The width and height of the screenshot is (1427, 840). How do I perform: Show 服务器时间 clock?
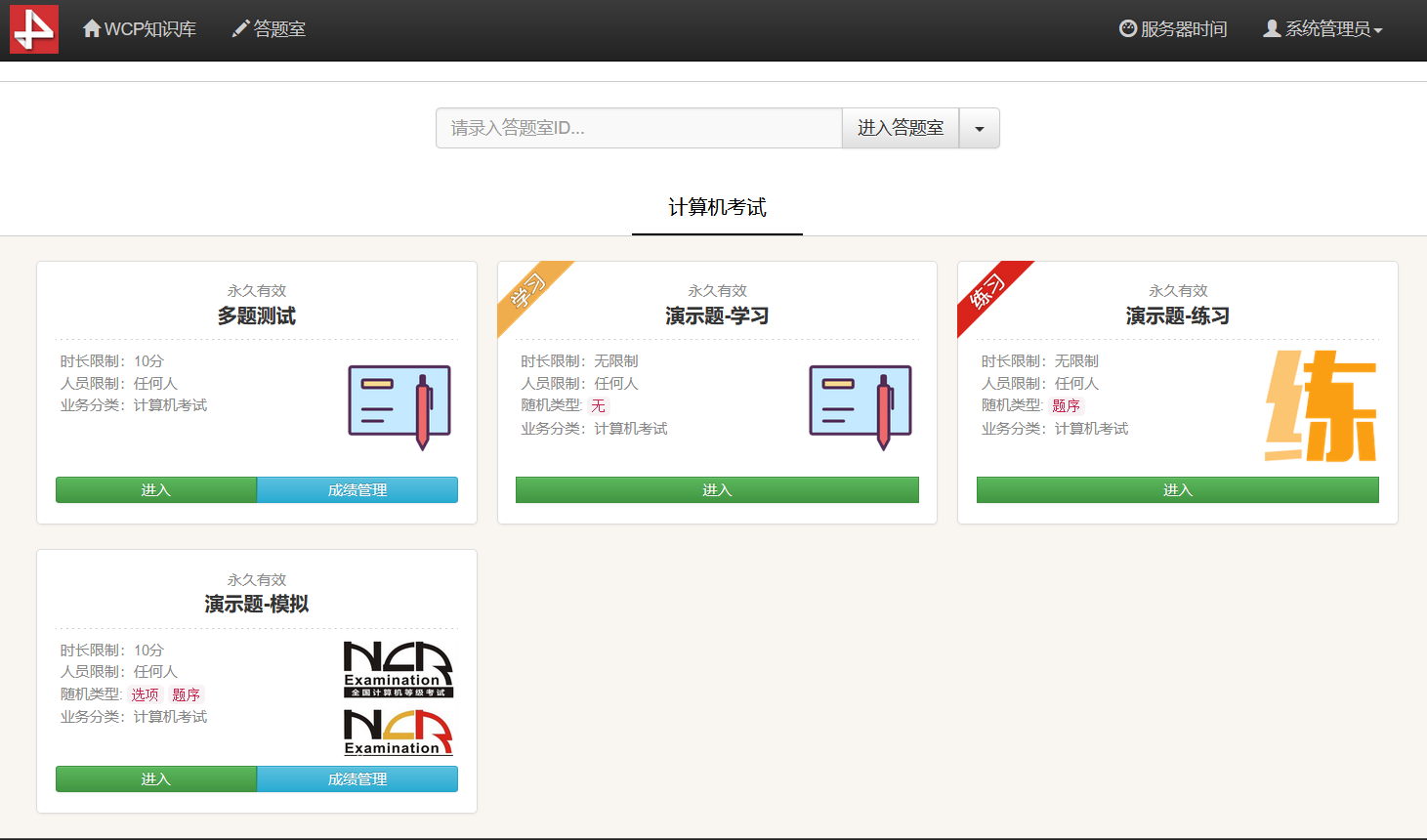click(1173, 29)
